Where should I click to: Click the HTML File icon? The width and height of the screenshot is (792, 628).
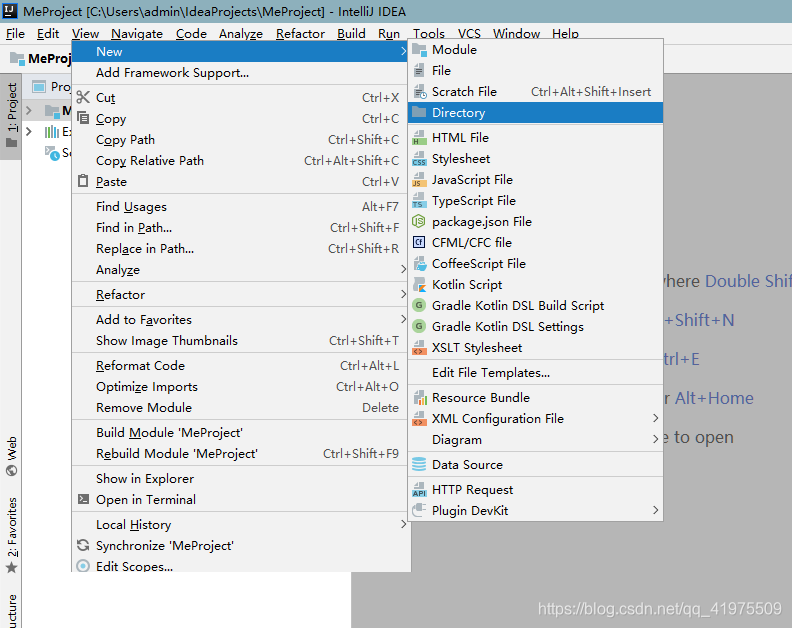tap(419, 138)
